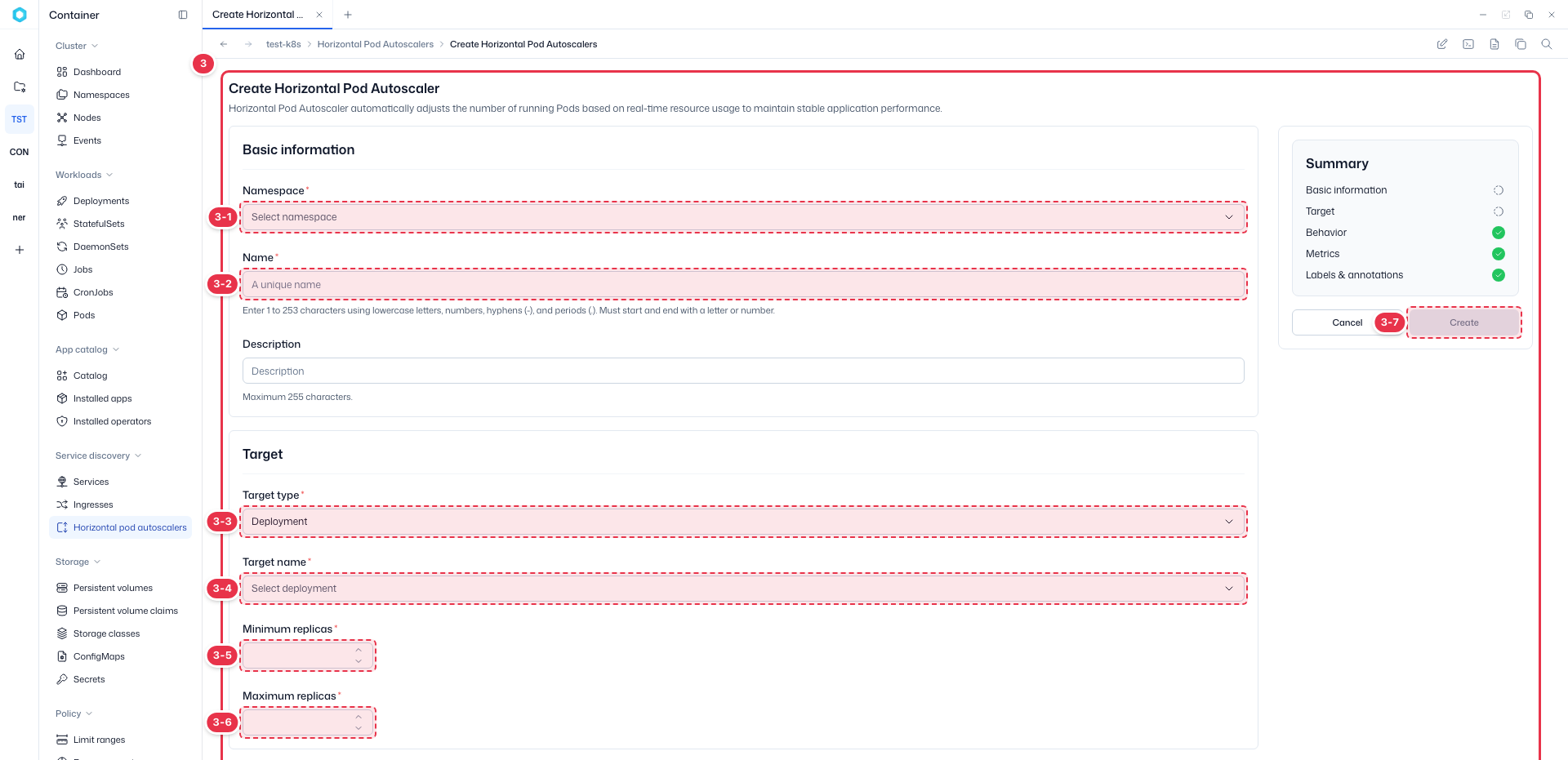Viewport: 1568px width, 760px height.
Task: Collapse the Cluster section
Action: coord(77,46)
